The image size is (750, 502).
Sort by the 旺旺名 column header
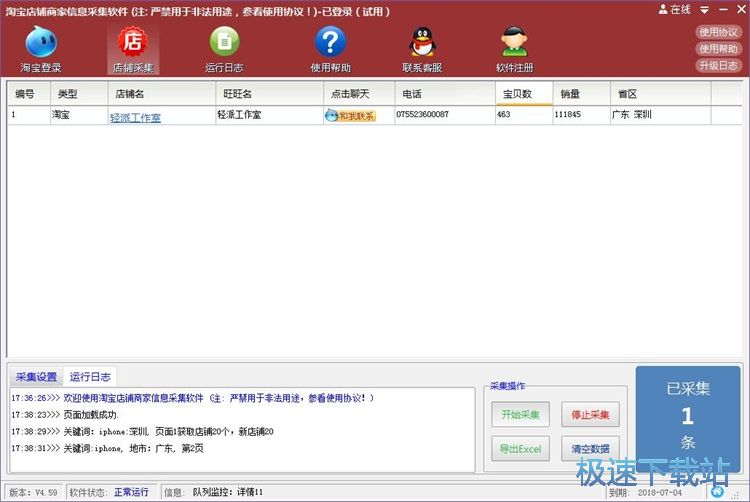270,94
